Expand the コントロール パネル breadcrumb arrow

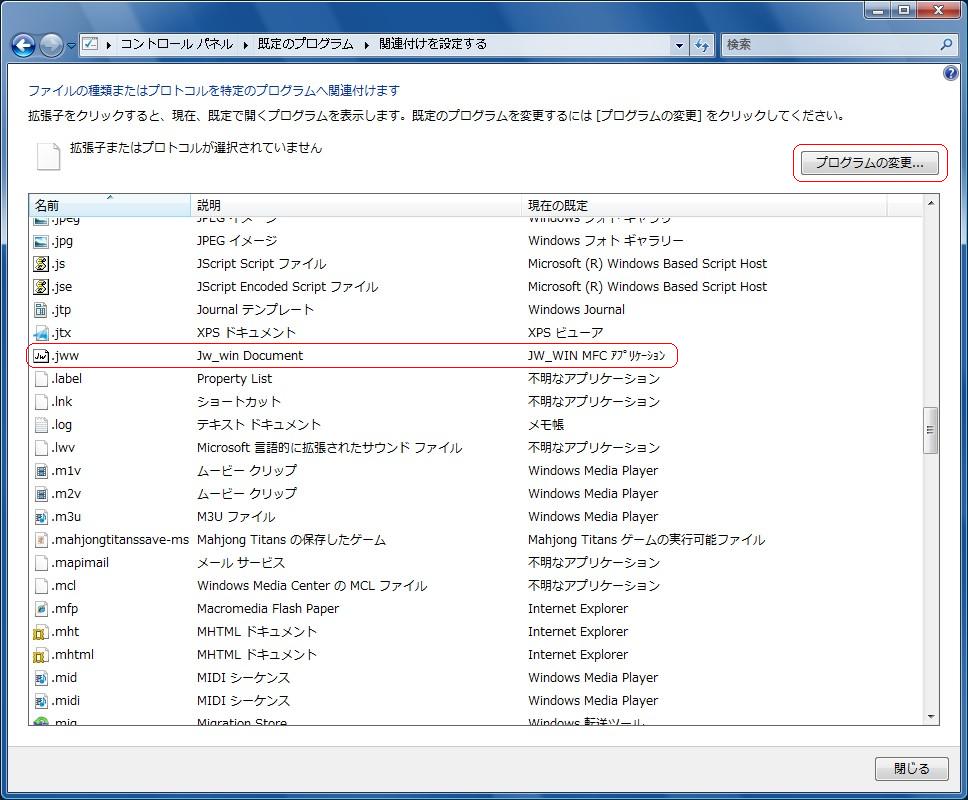click(245, 44)
